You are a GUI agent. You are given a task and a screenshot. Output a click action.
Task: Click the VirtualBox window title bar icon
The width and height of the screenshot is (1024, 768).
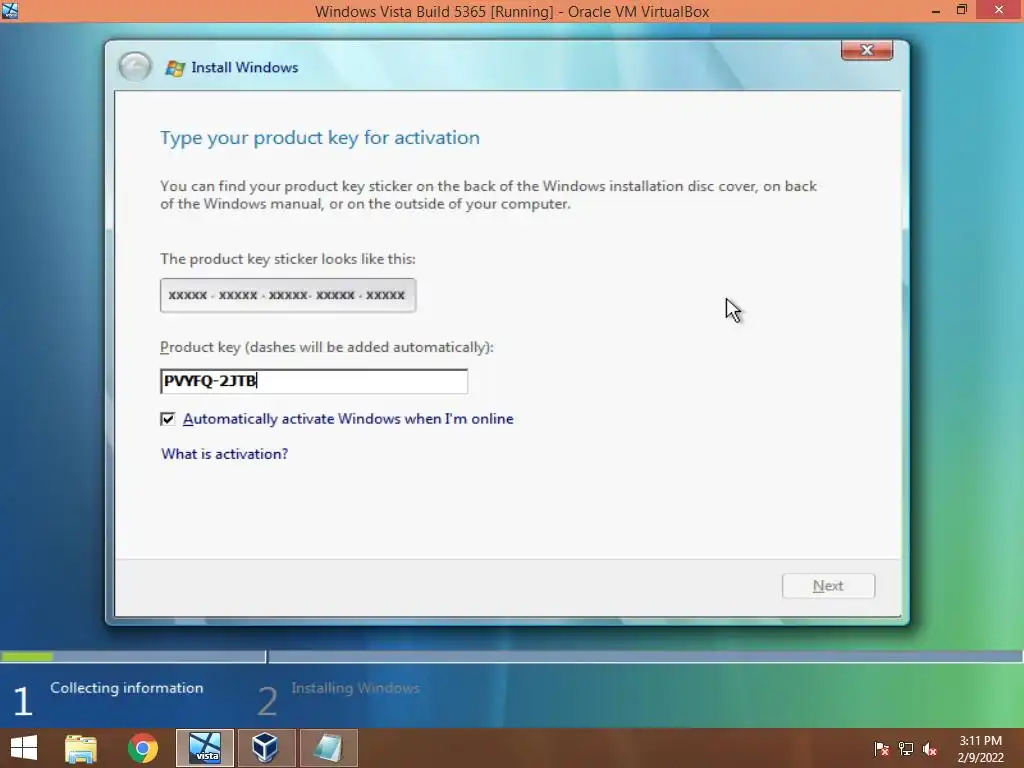pyautogui.click(x=10, y=10)
